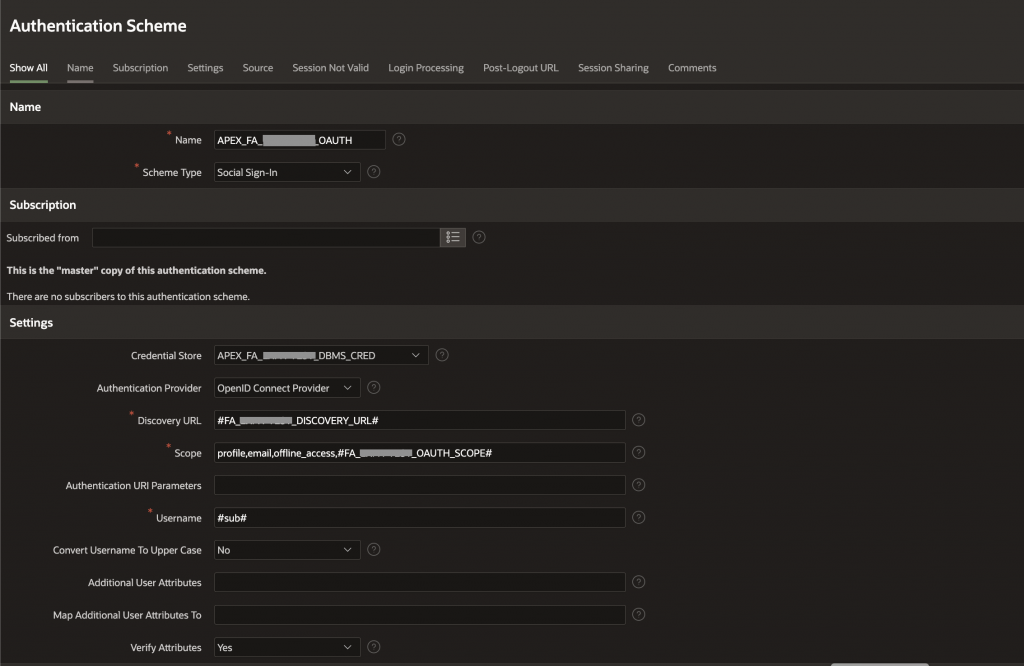Click help icon beside Scheme Type
Viewport: 1024px width, 666px height.
[x=374, y=172]
